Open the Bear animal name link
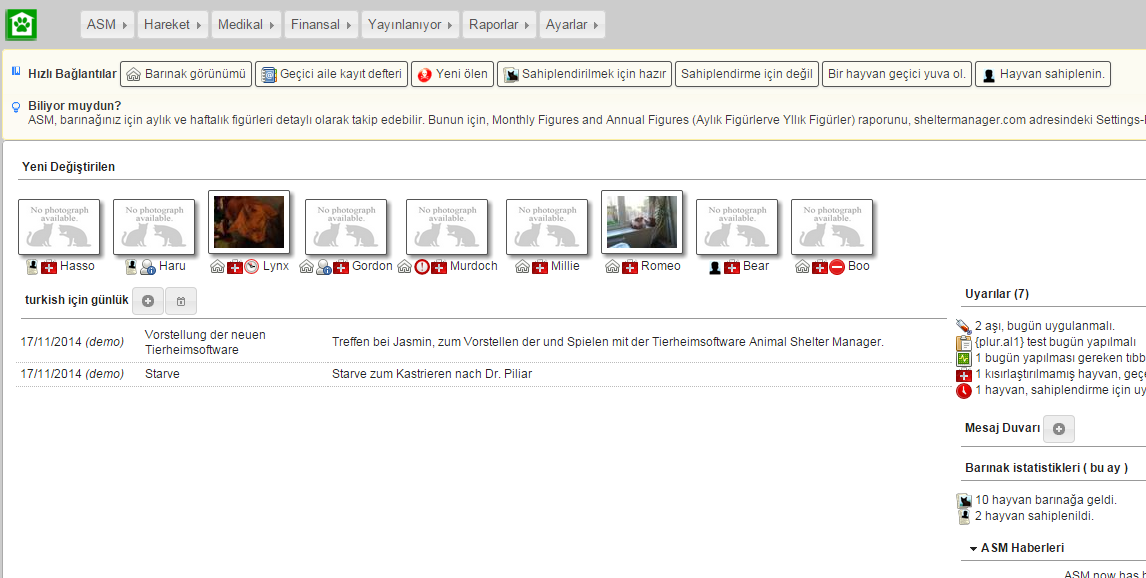 coord(756,266)
